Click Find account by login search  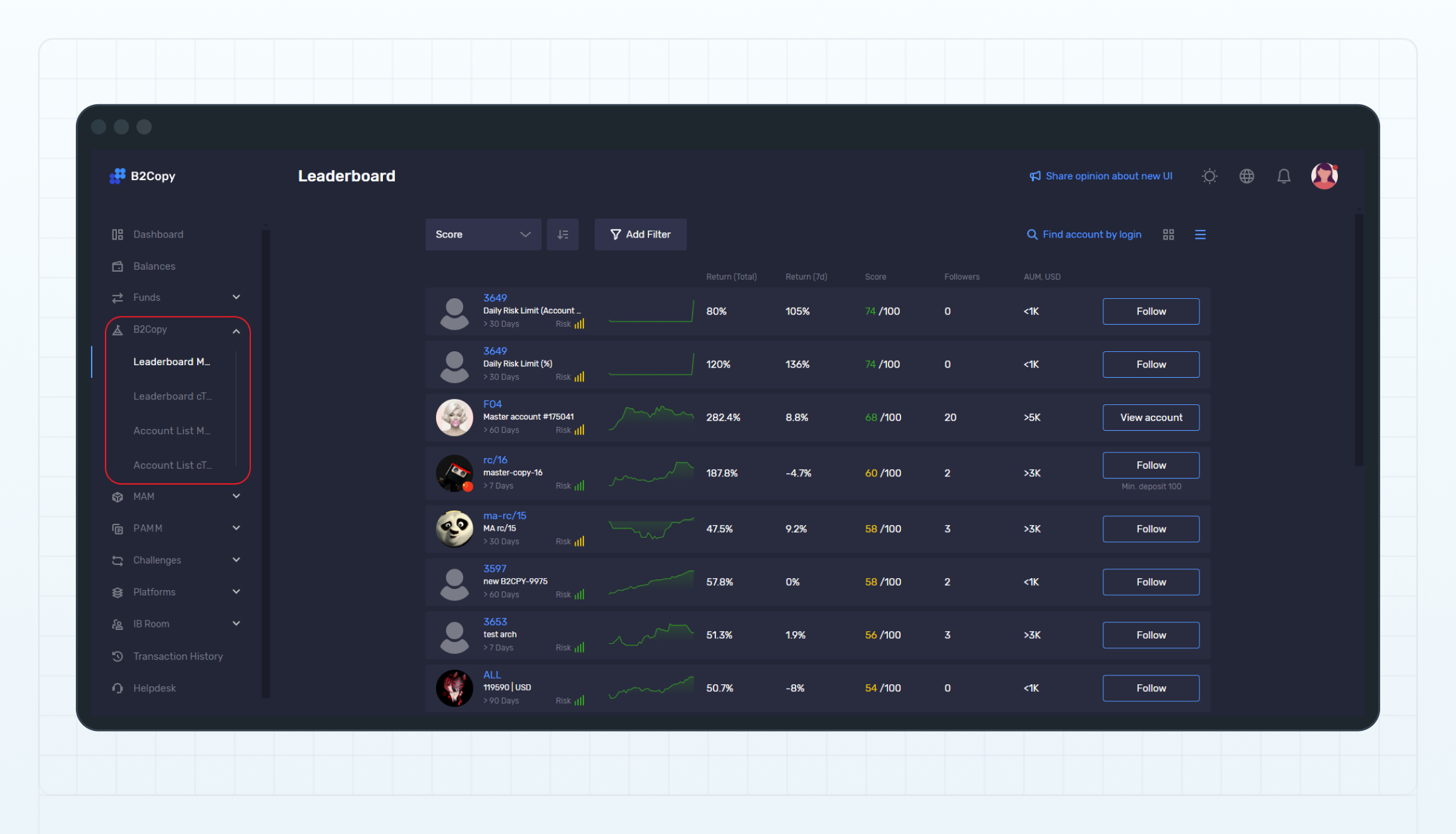point(1084,234)
